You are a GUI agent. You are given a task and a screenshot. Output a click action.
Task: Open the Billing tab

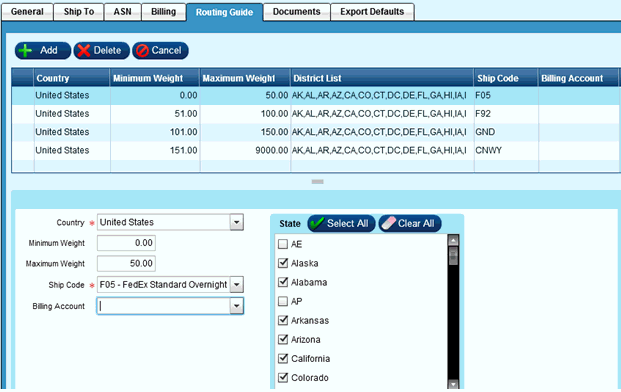click(163, 12)
